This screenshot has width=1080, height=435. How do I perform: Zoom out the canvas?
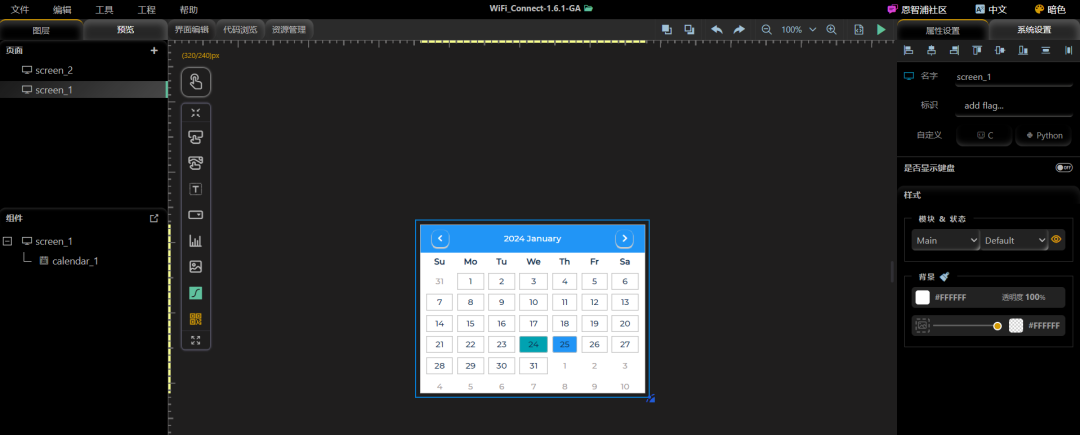coord(767,30)
